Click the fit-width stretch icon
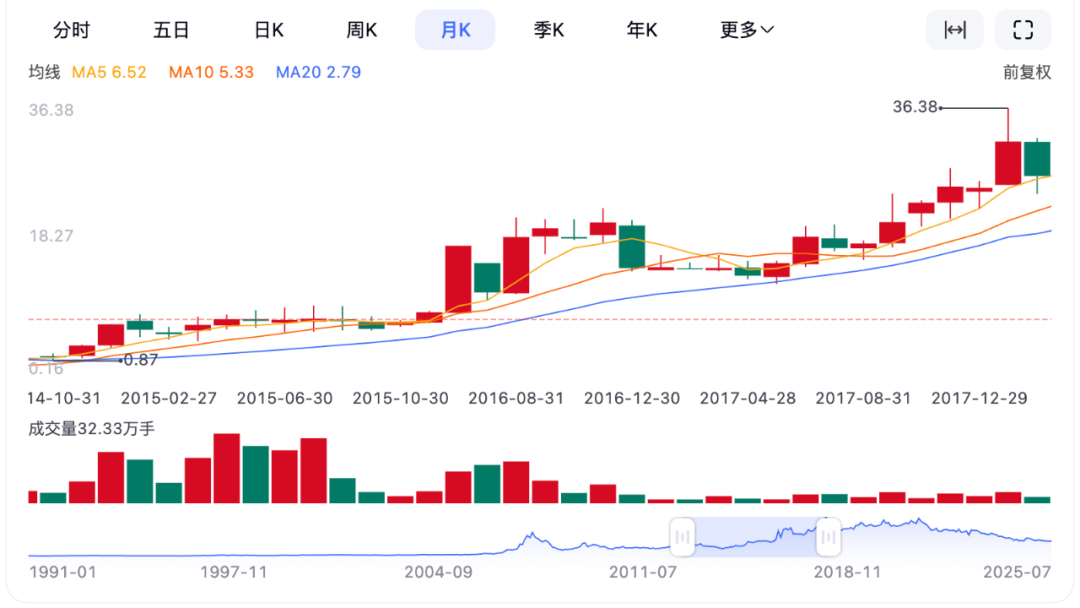 955,30
